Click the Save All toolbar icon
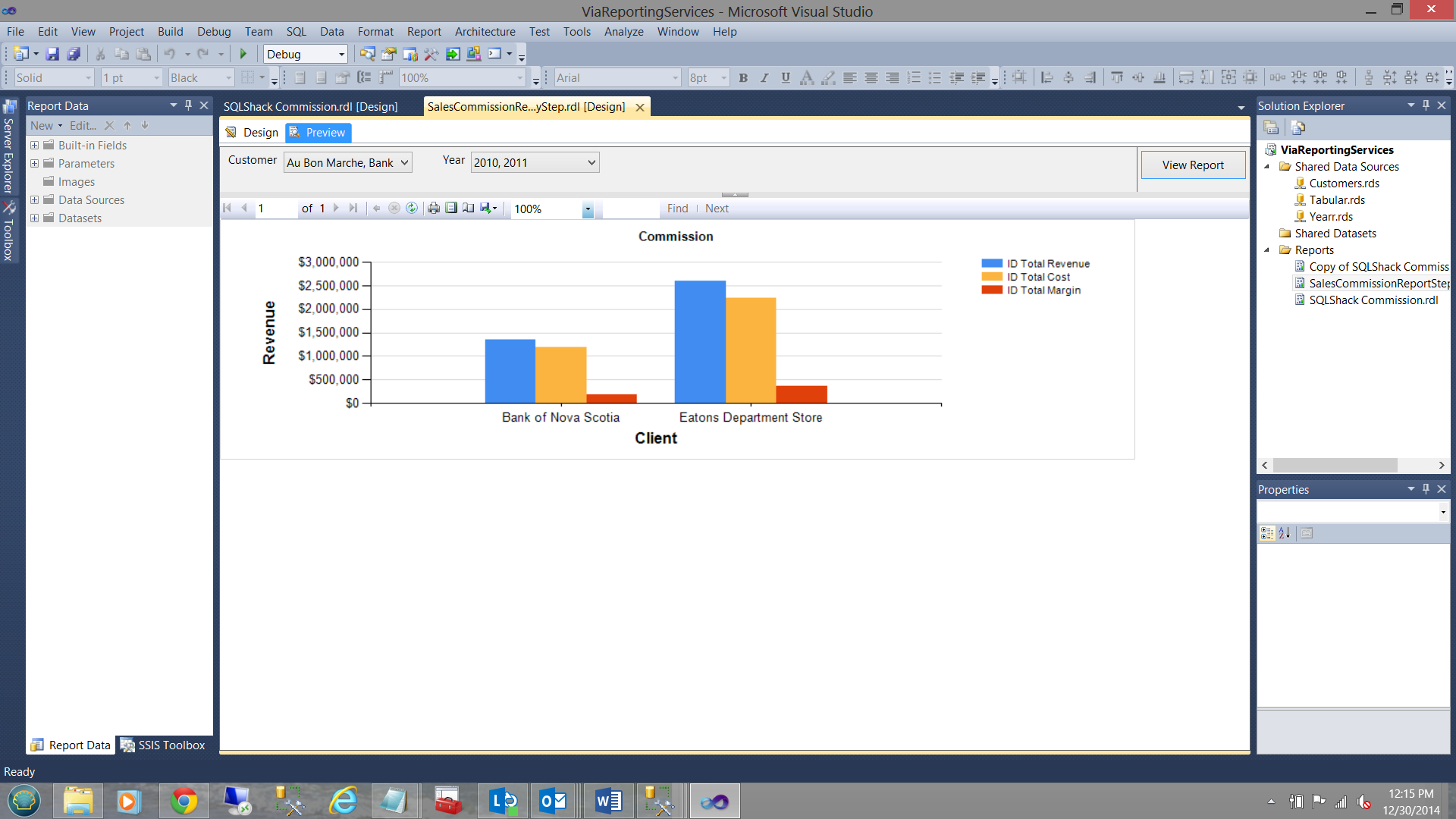Viewport: 1456px width, 819px height. [x=74, y=54]
